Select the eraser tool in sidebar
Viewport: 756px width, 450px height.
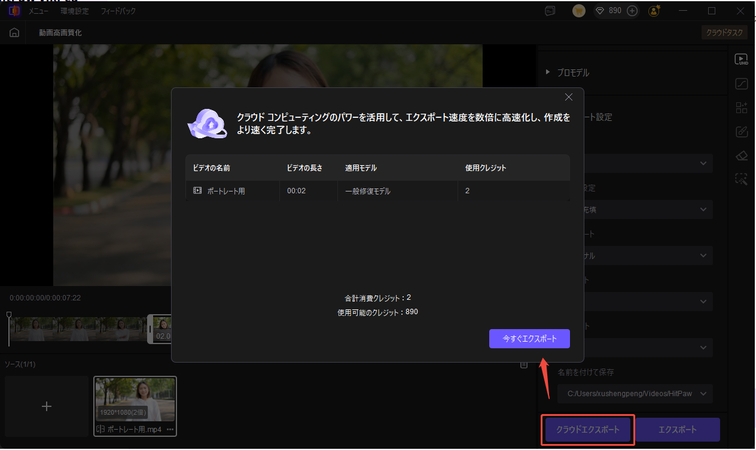pos(741,155)
